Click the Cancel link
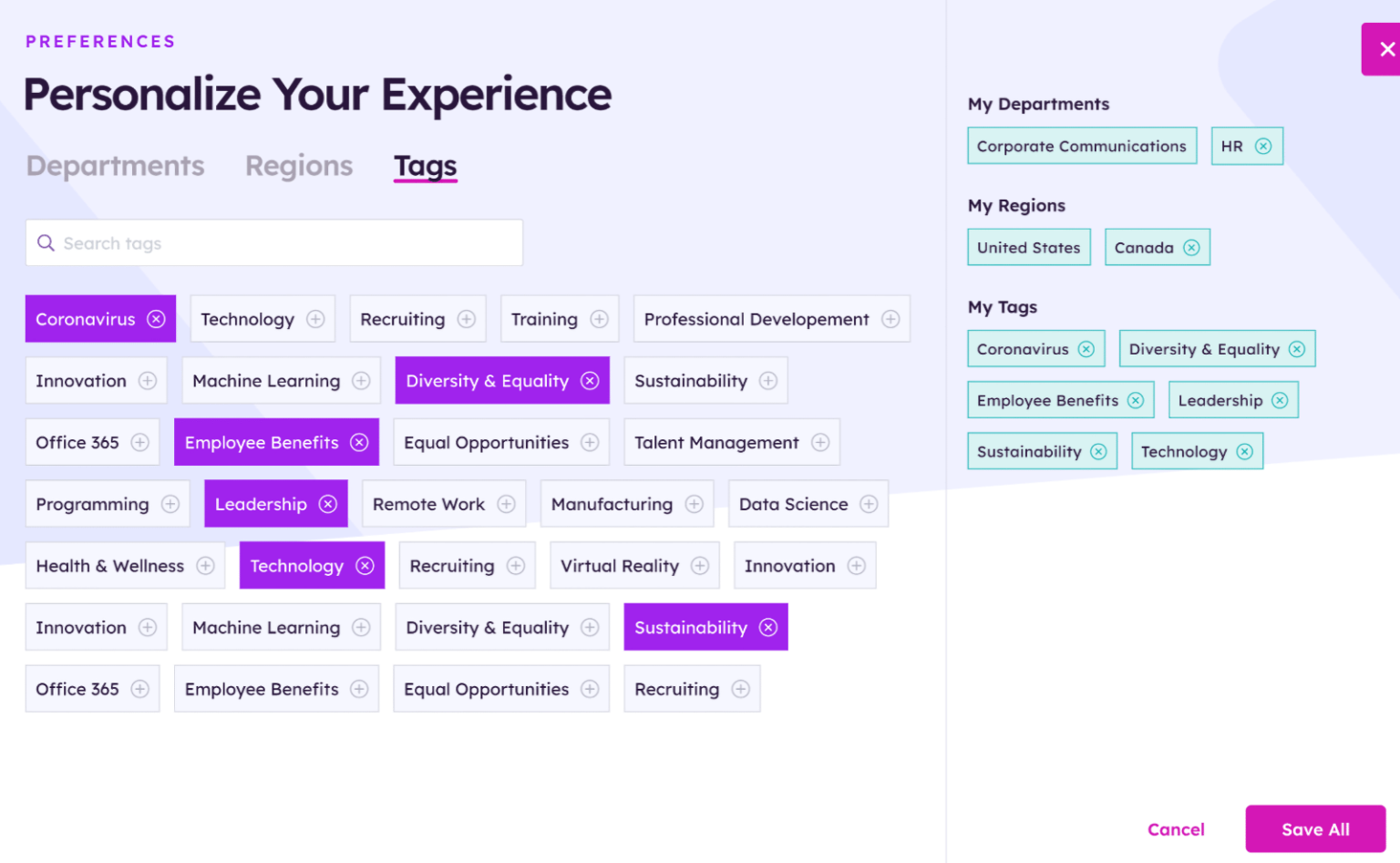Image resolution: width=1400 pixels, height=863 pixels. point(1176,828)
